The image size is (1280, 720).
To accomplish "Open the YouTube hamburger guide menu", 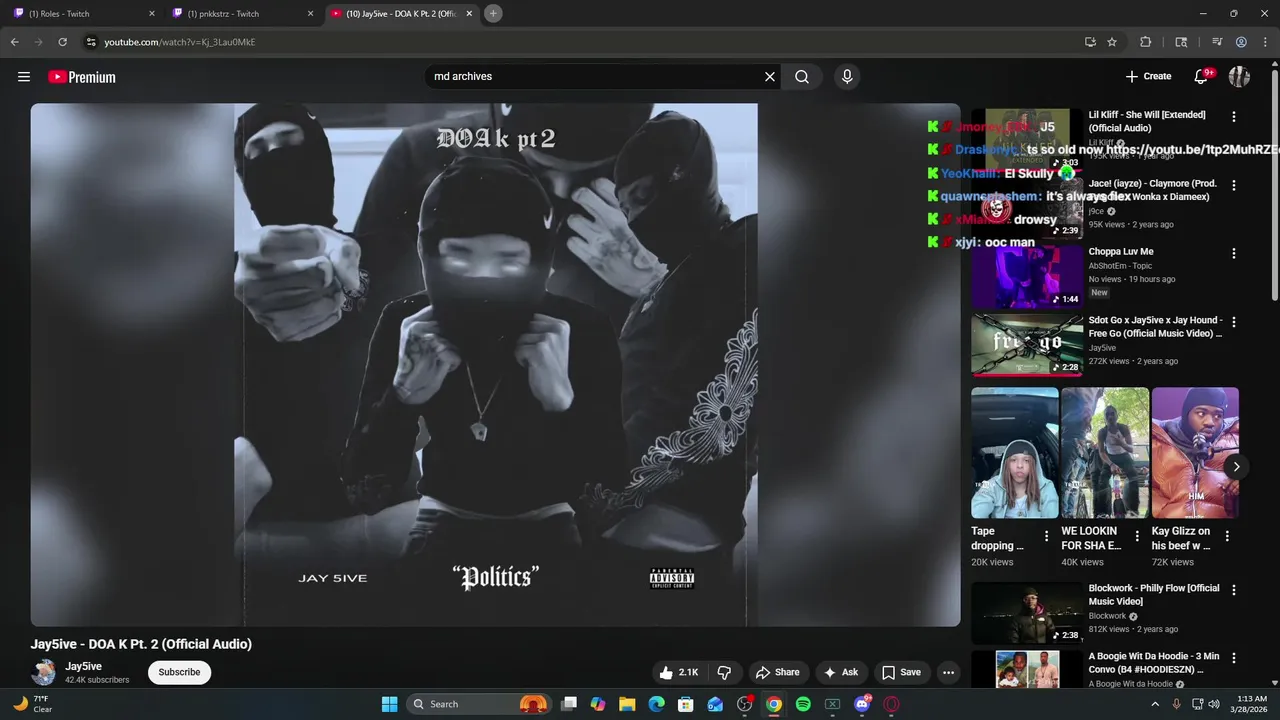I will [x=24, y=77].
